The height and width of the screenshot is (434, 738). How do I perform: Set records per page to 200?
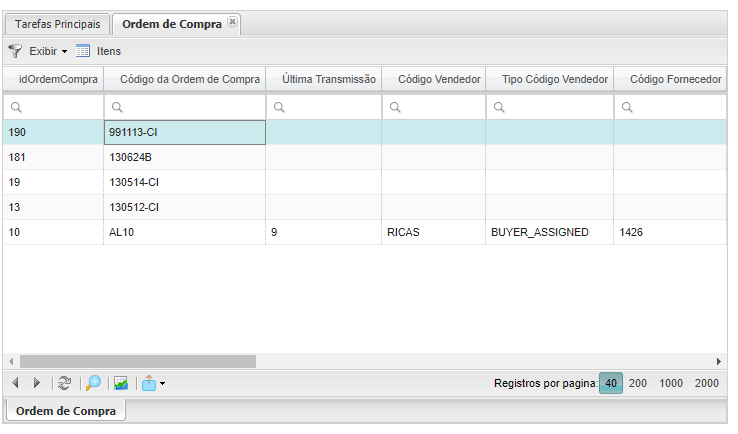pos(637,383)
